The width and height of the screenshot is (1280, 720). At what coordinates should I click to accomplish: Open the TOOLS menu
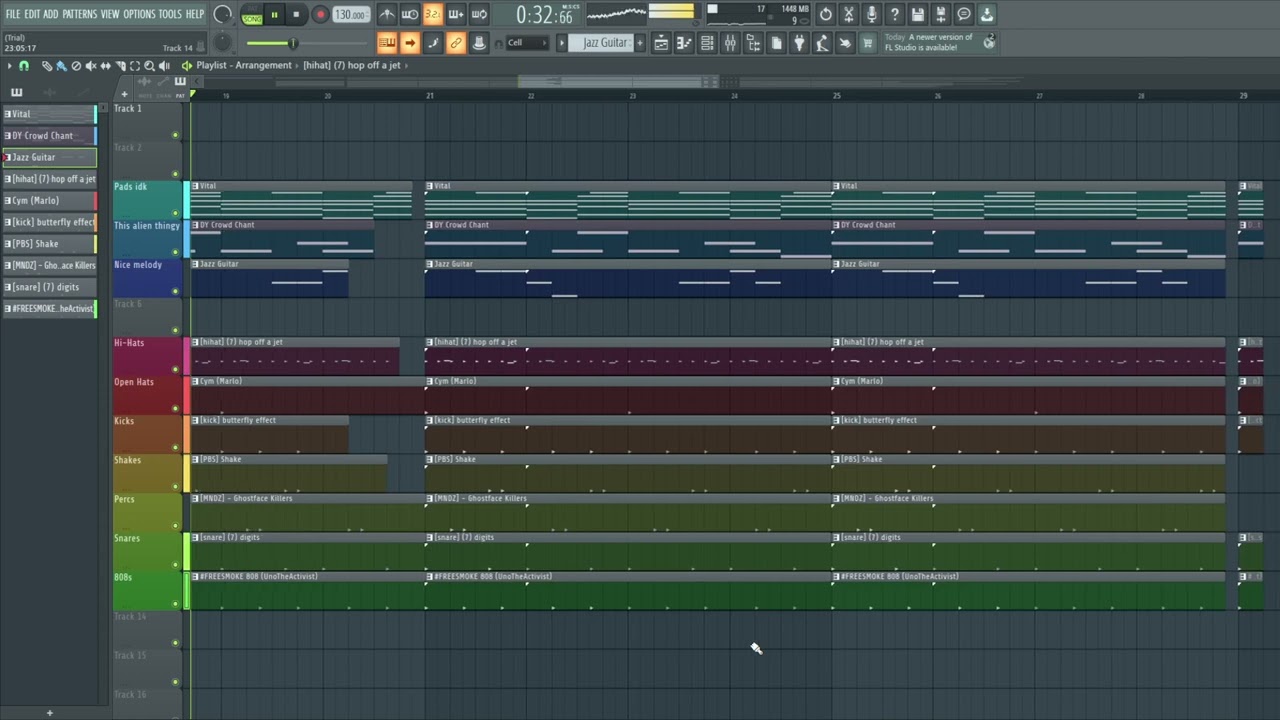pyautogui.click(x=170, y=14)
